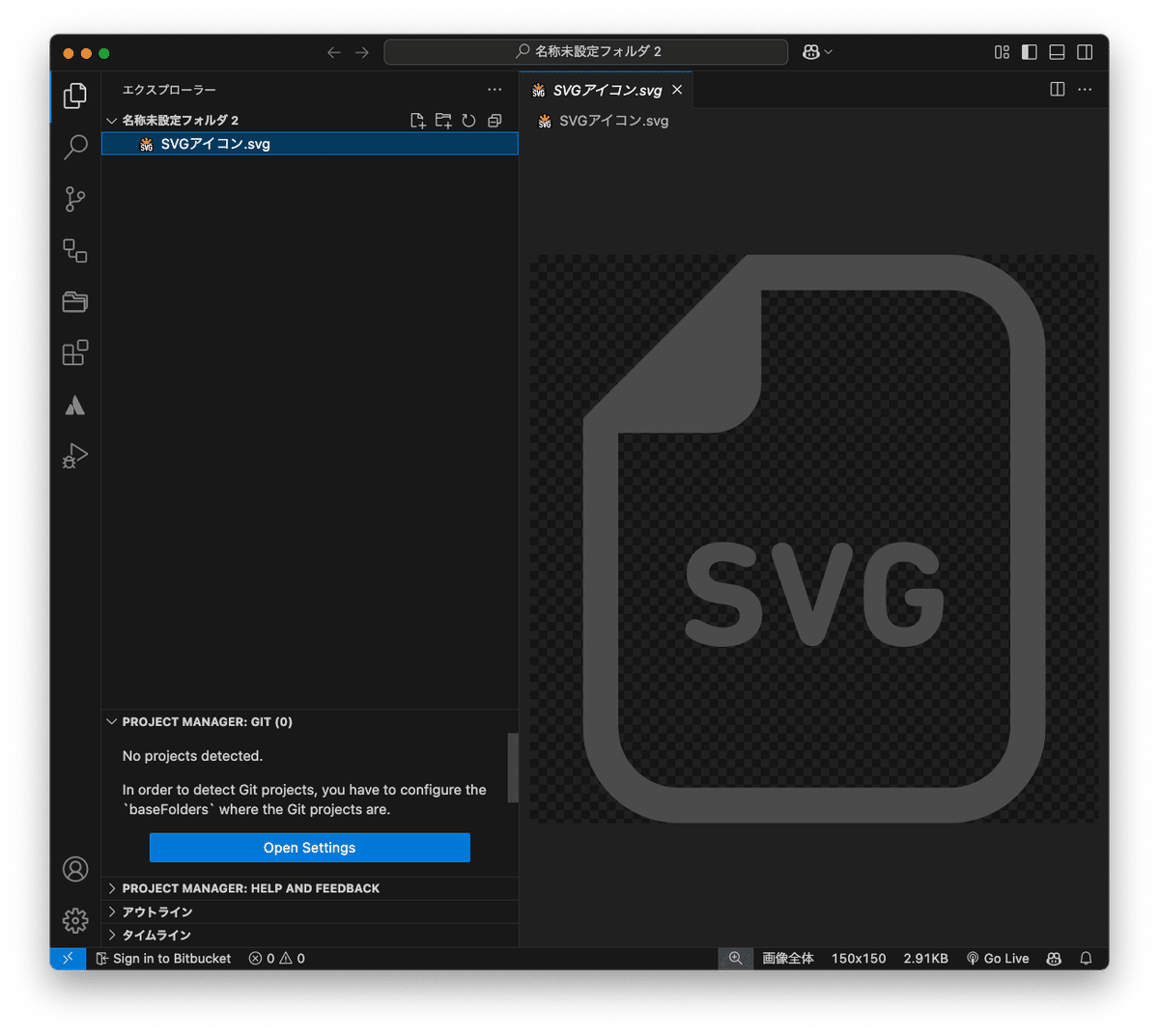This screenshot has height=1036, width=1159.
Task: Expand the タイムライン section
Action: tap(155, 935)
